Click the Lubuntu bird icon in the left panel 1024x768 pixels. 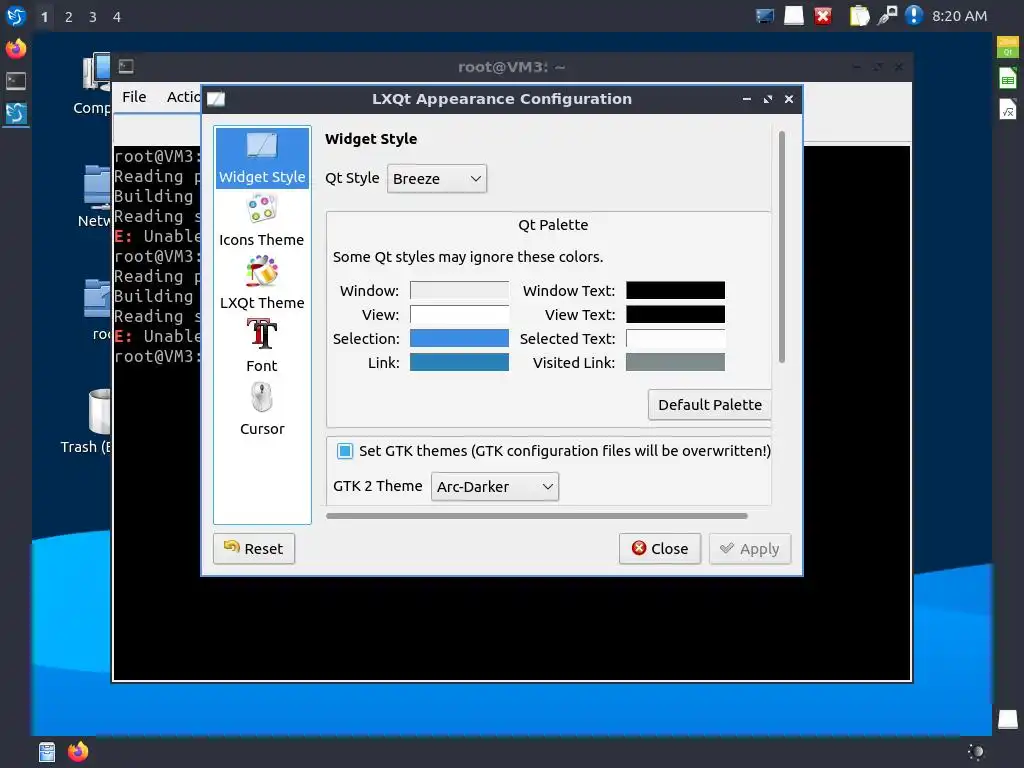click(16, 114)
